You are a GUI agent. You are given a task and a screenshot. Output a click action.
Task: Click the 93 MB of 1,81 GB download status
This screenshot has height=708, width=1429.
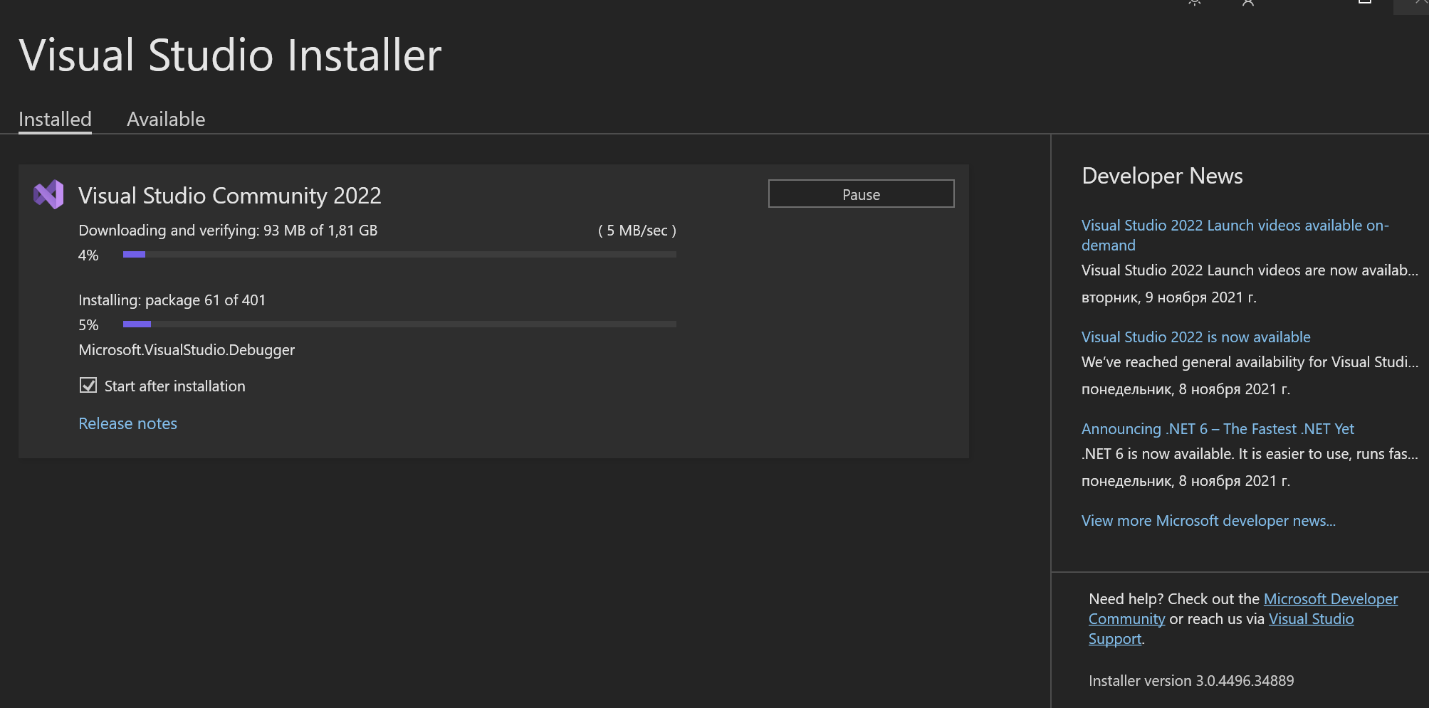(320, 230)
